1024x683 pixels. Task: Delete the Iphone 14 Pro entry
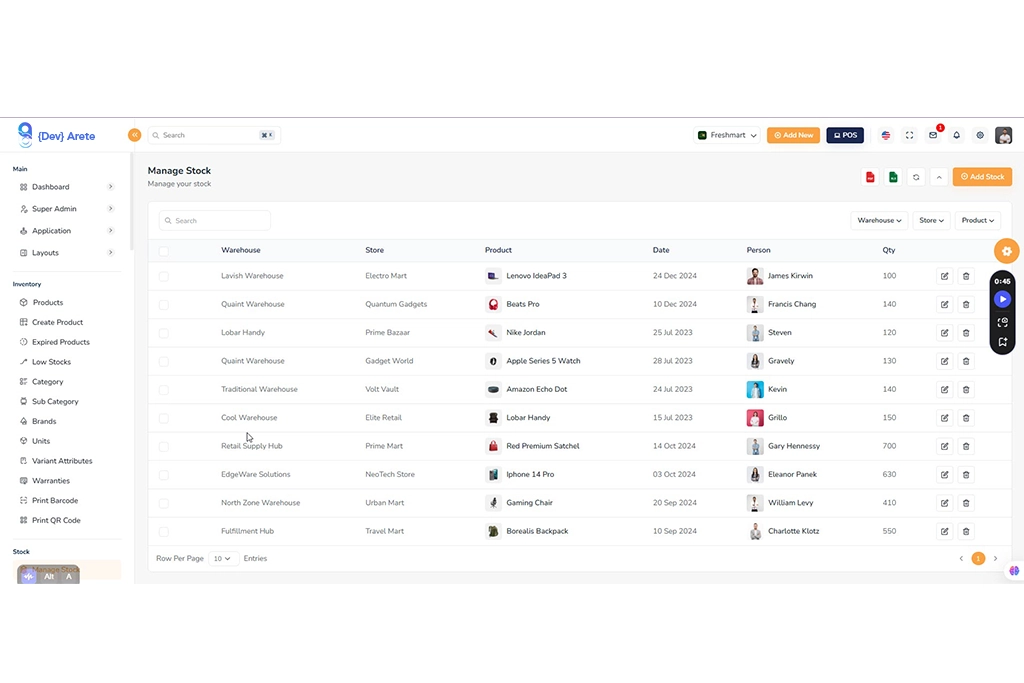coord(966,475)
